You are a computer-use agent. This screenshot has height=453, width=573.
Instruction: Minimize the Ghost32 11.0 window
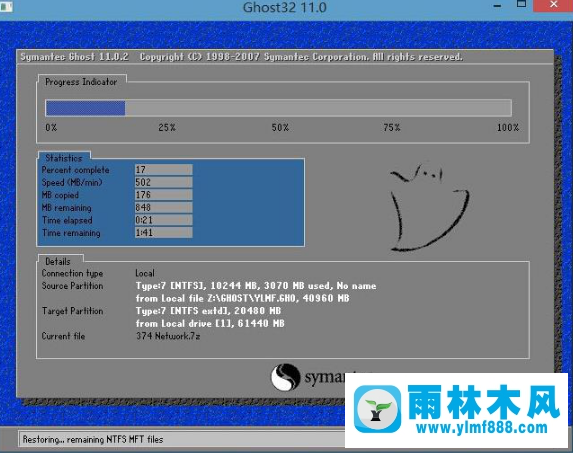point(497,6)
